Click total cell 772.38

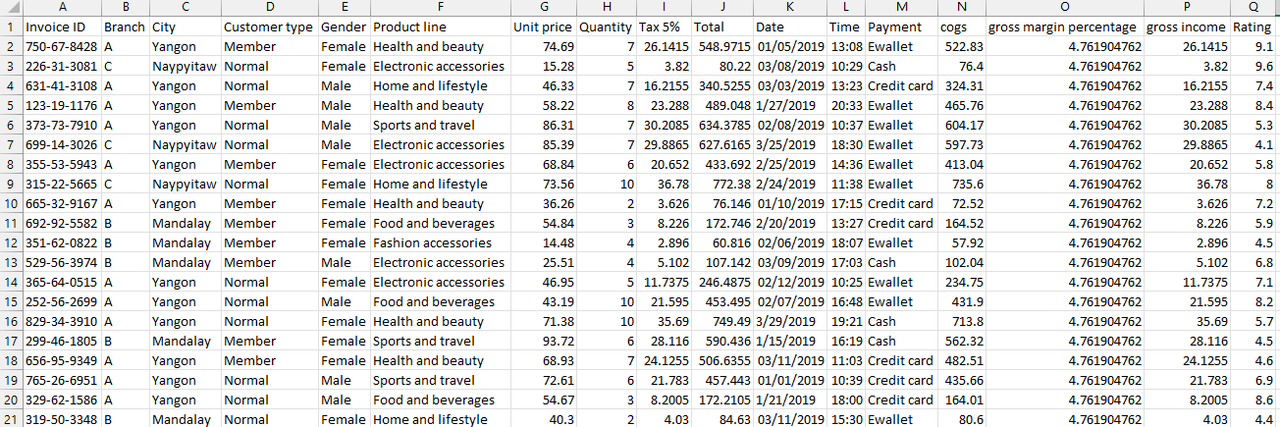[722, 184]
